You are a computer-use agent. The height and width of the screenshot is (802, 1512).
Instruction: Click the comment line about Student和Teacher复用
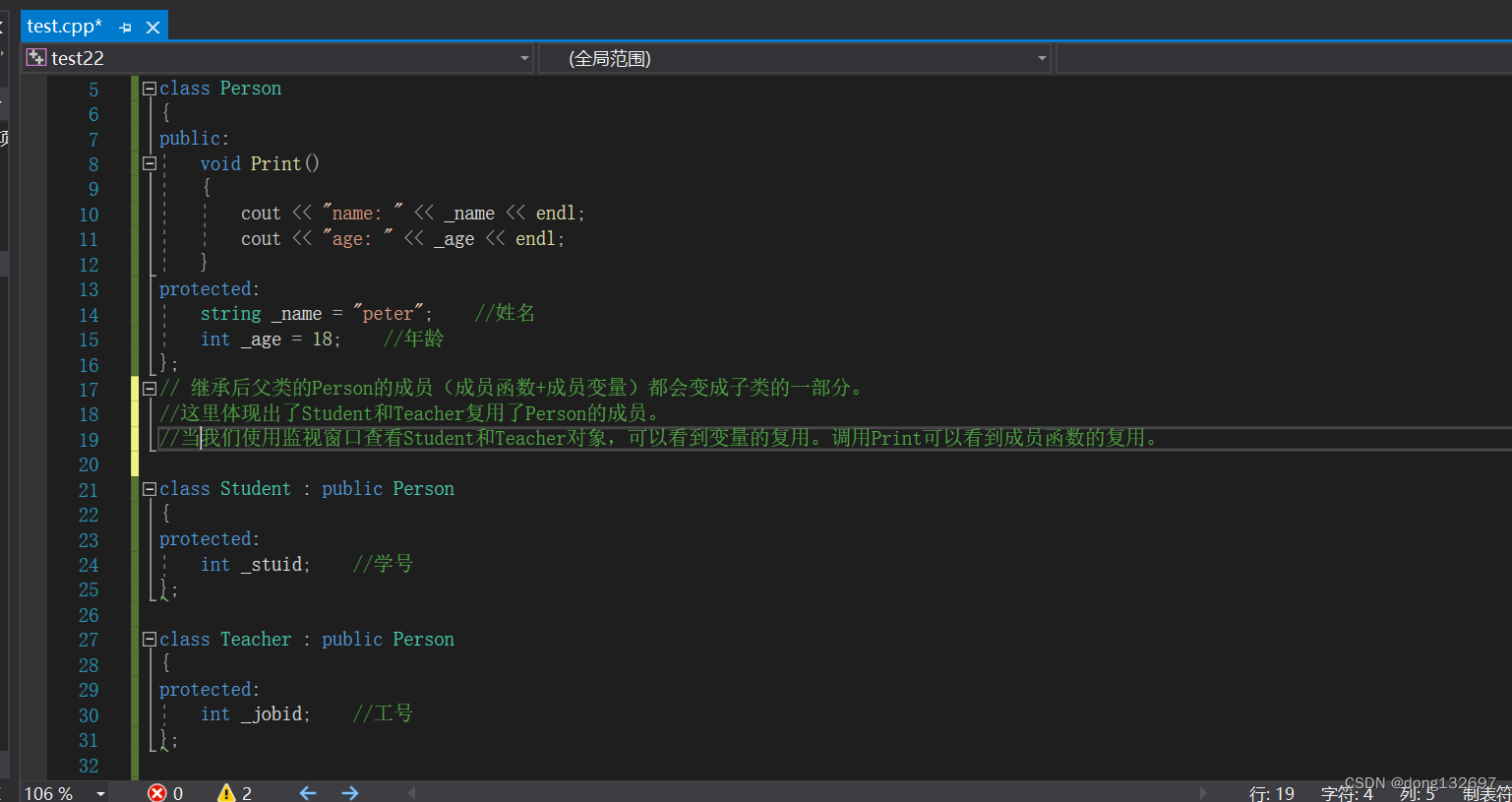411,413
